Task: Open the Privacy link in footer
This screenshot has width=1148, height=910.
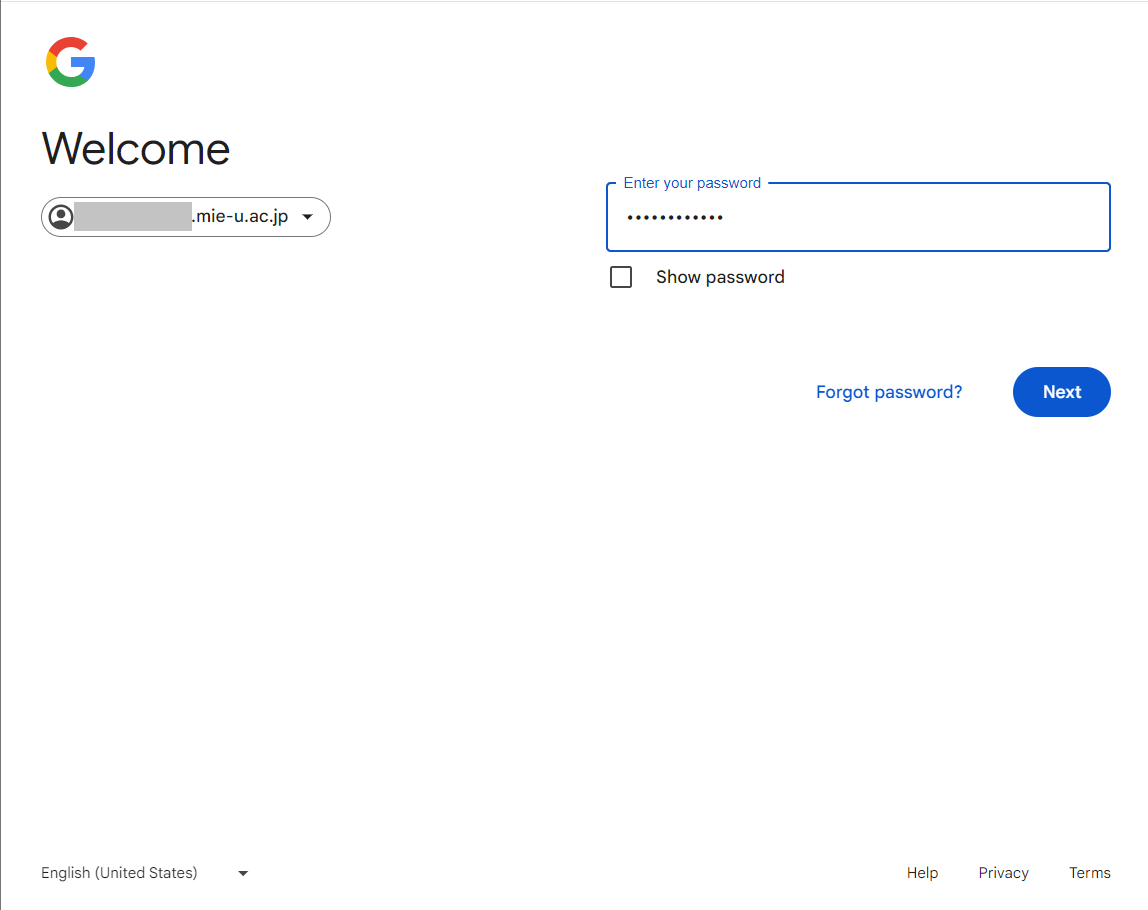Action: point(1003,873)
